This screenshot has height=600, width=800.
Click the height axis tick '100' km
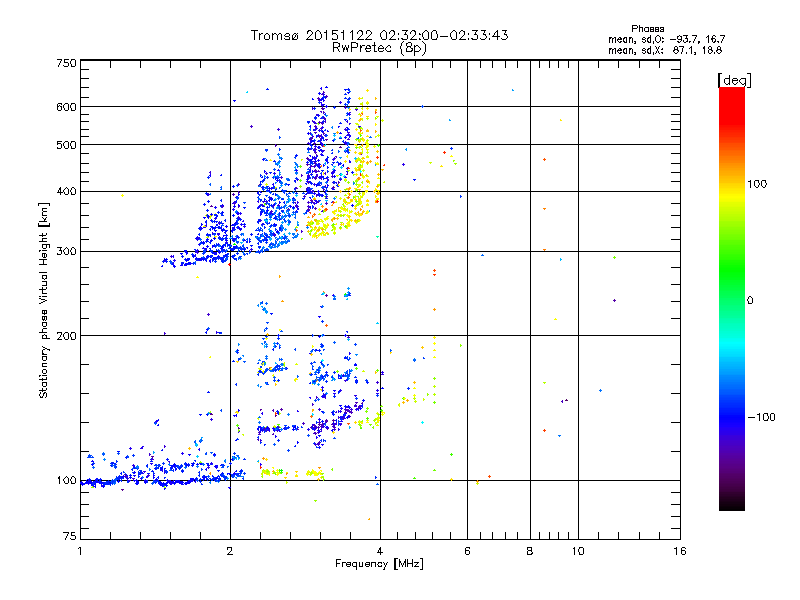(66, 481)
